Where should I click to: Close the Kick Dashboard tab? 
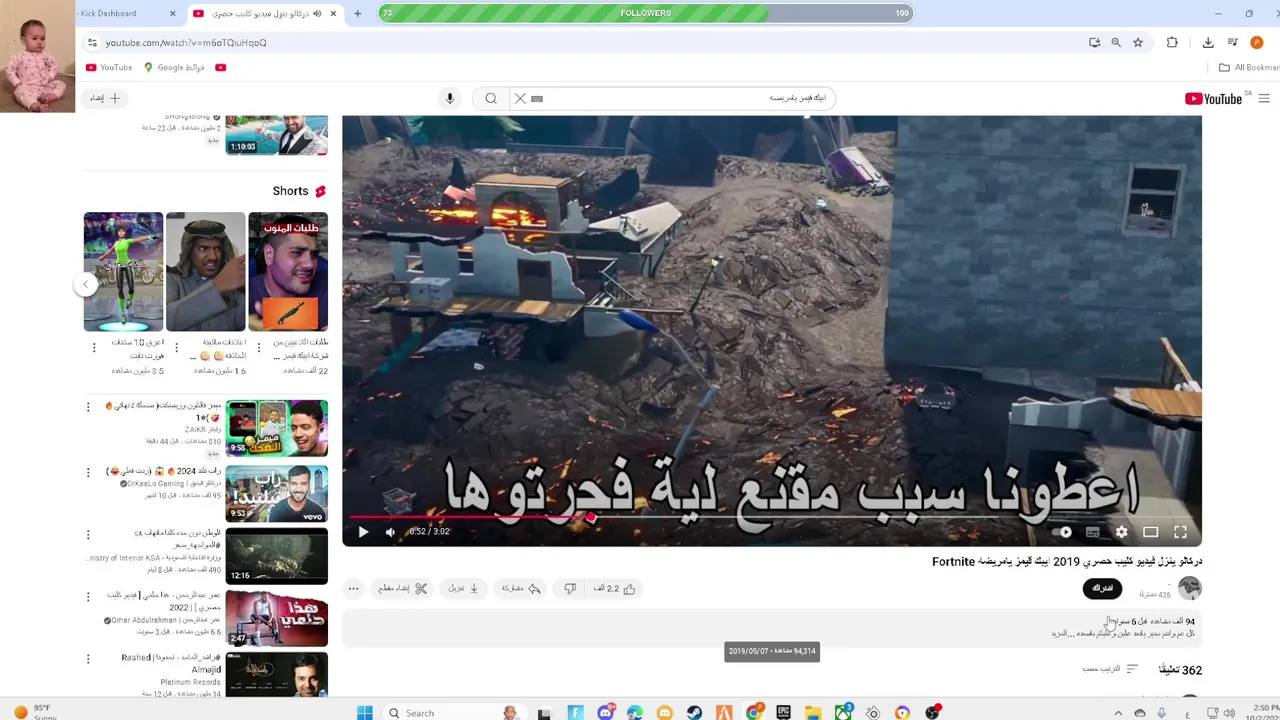point(172,13)
